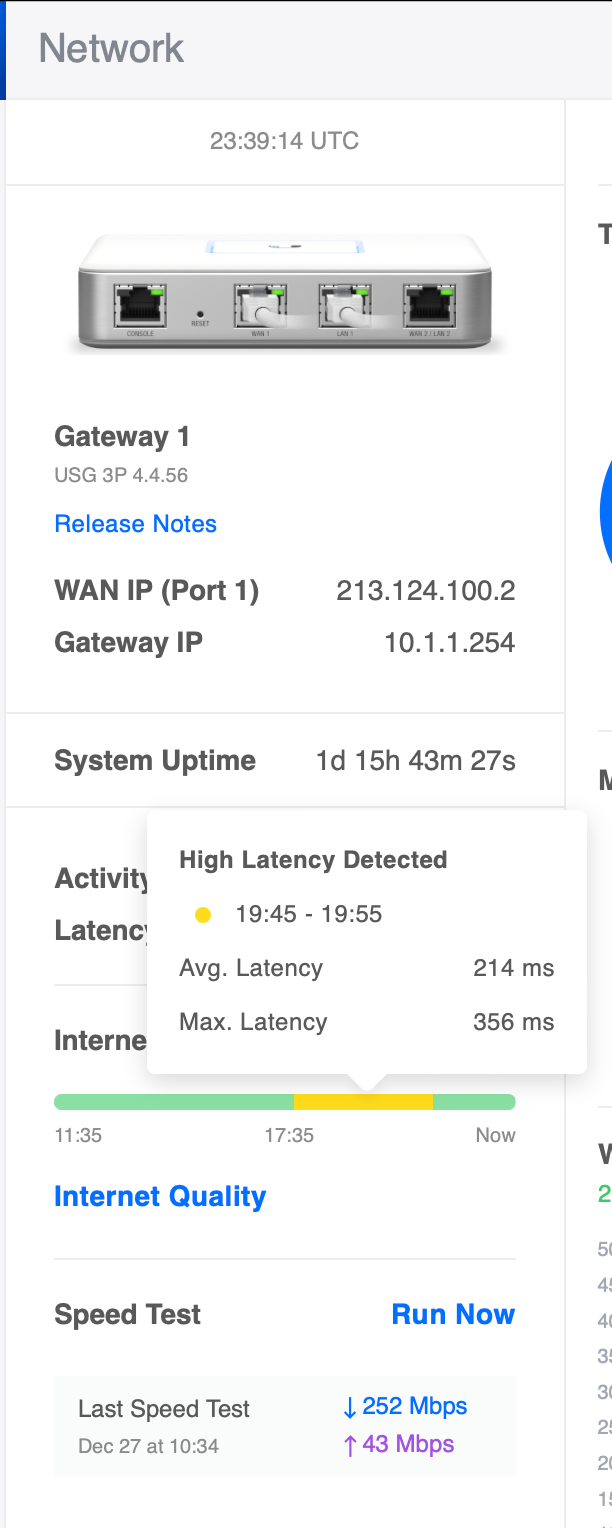Click the Network page header title

(111, 48)
